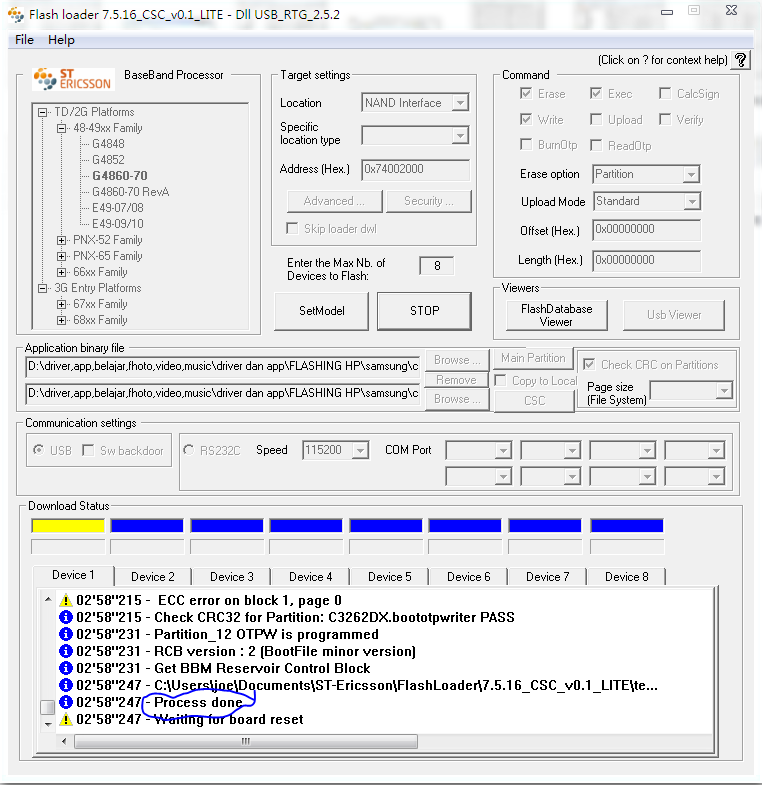Switch to the Device 8 tab

coord(626,577)
